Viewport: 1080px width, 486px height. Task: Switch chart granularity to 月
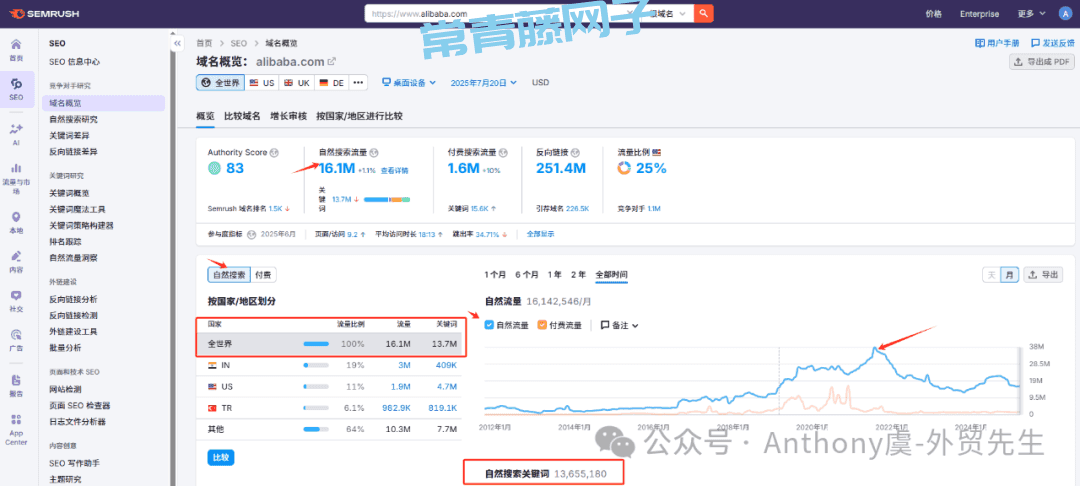coord(1010,275)
